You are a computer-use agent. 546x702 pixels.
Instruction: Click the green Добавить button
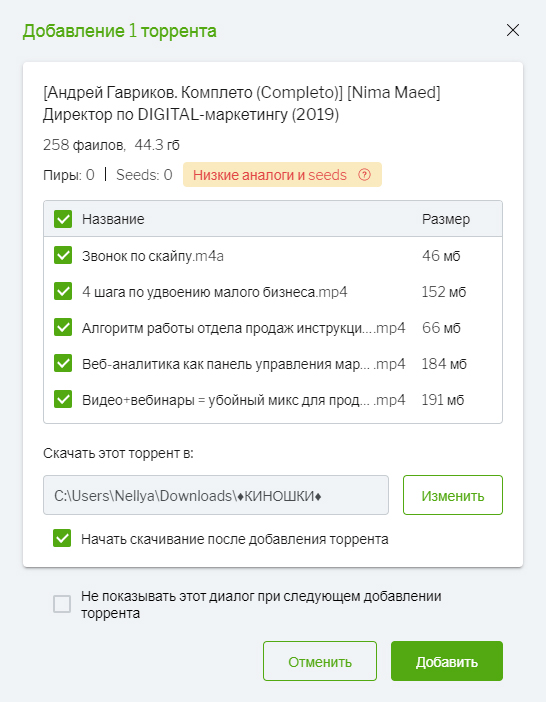(447, 661)
